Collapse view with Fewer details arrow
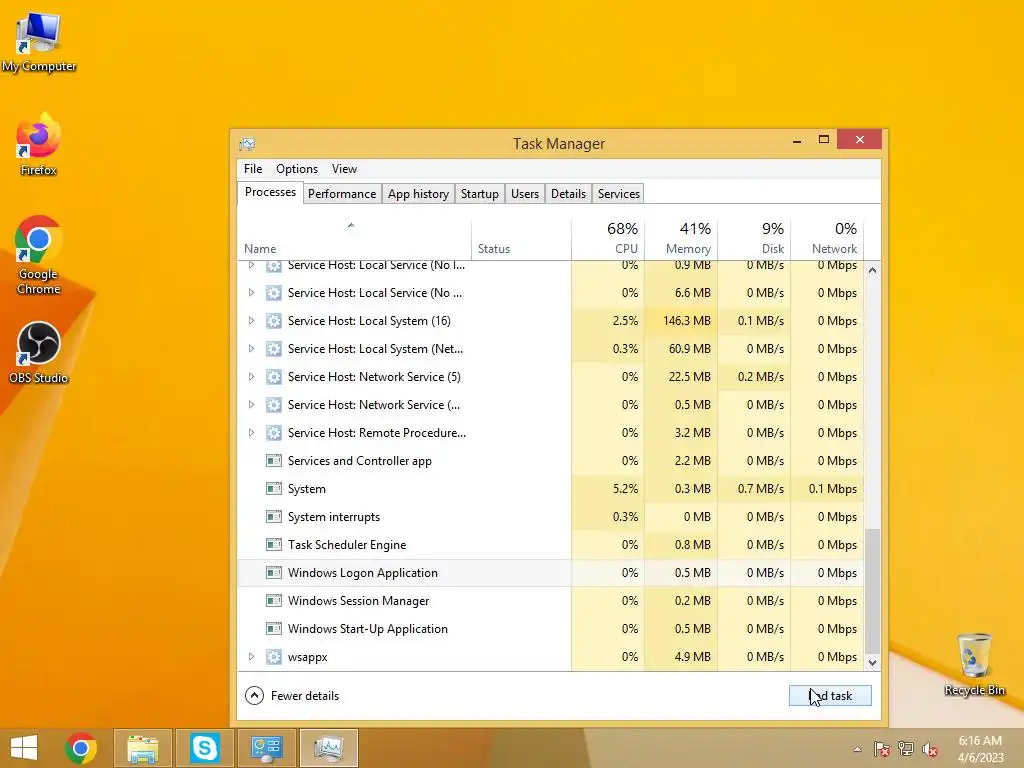Screen dimensions: 1024x768 pyautogui.click(x=254, y=696)
